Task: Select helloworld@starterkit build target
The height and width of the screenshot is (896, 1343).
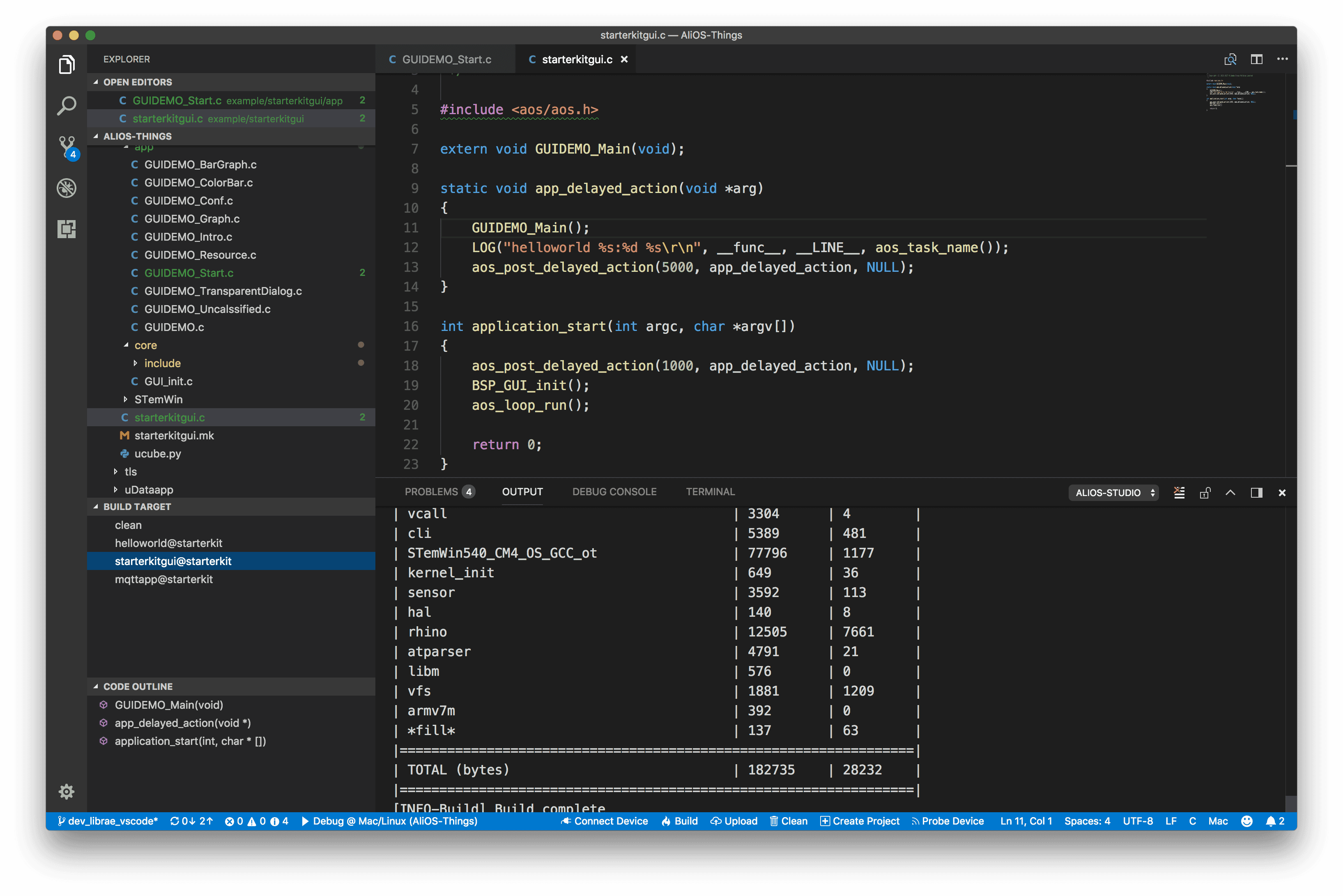Action: pos(168,543)
